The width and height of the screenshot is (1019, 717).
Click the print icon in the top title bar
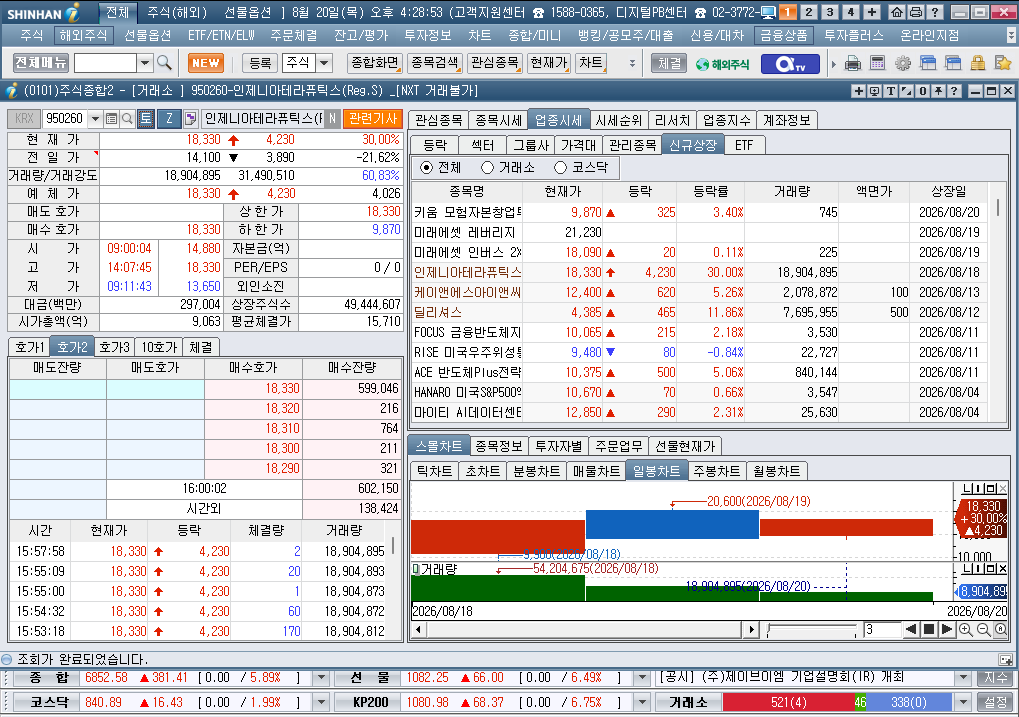[x=916, y=12]
